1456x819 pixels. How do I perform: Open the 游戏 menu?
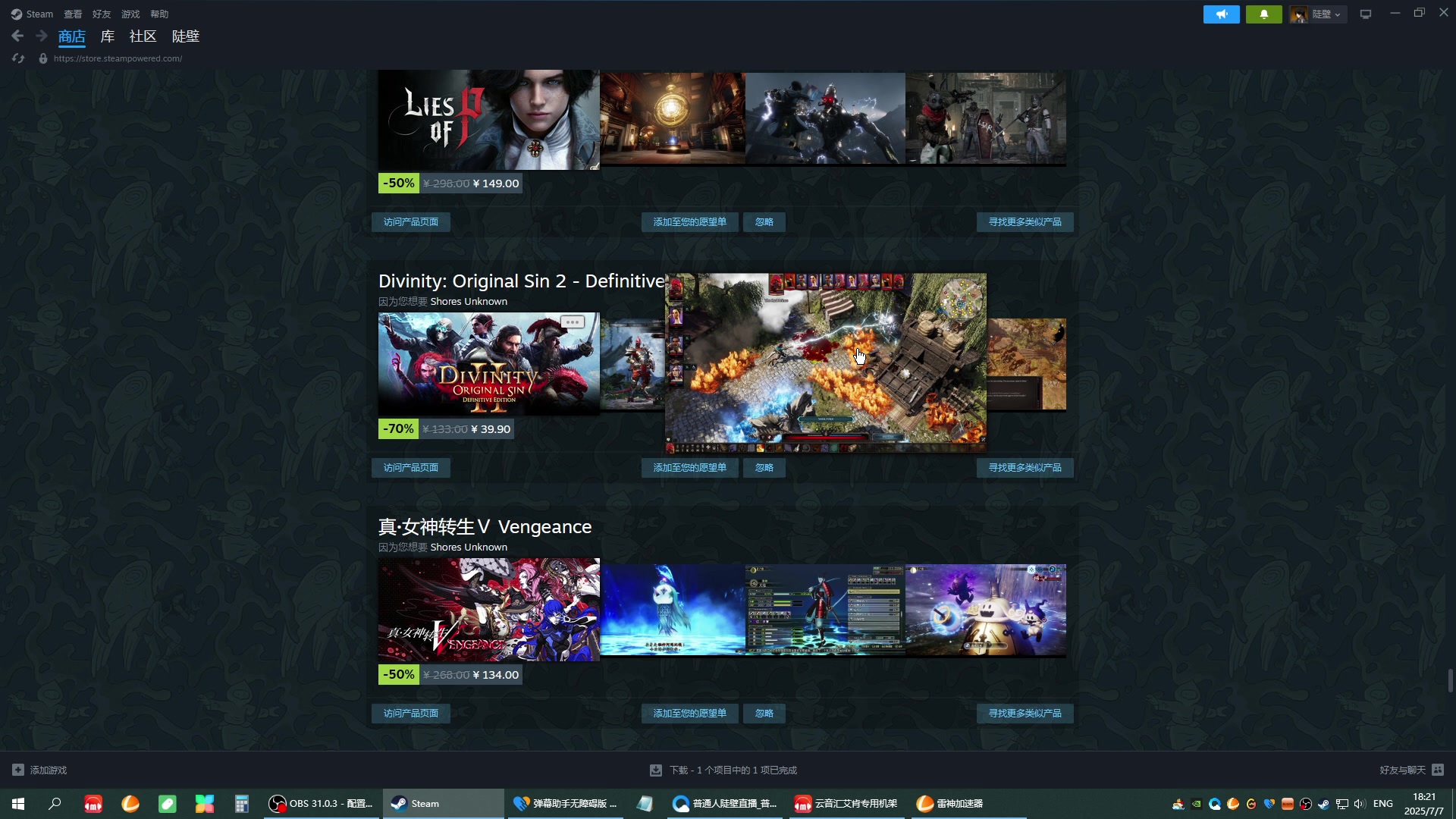130,14
